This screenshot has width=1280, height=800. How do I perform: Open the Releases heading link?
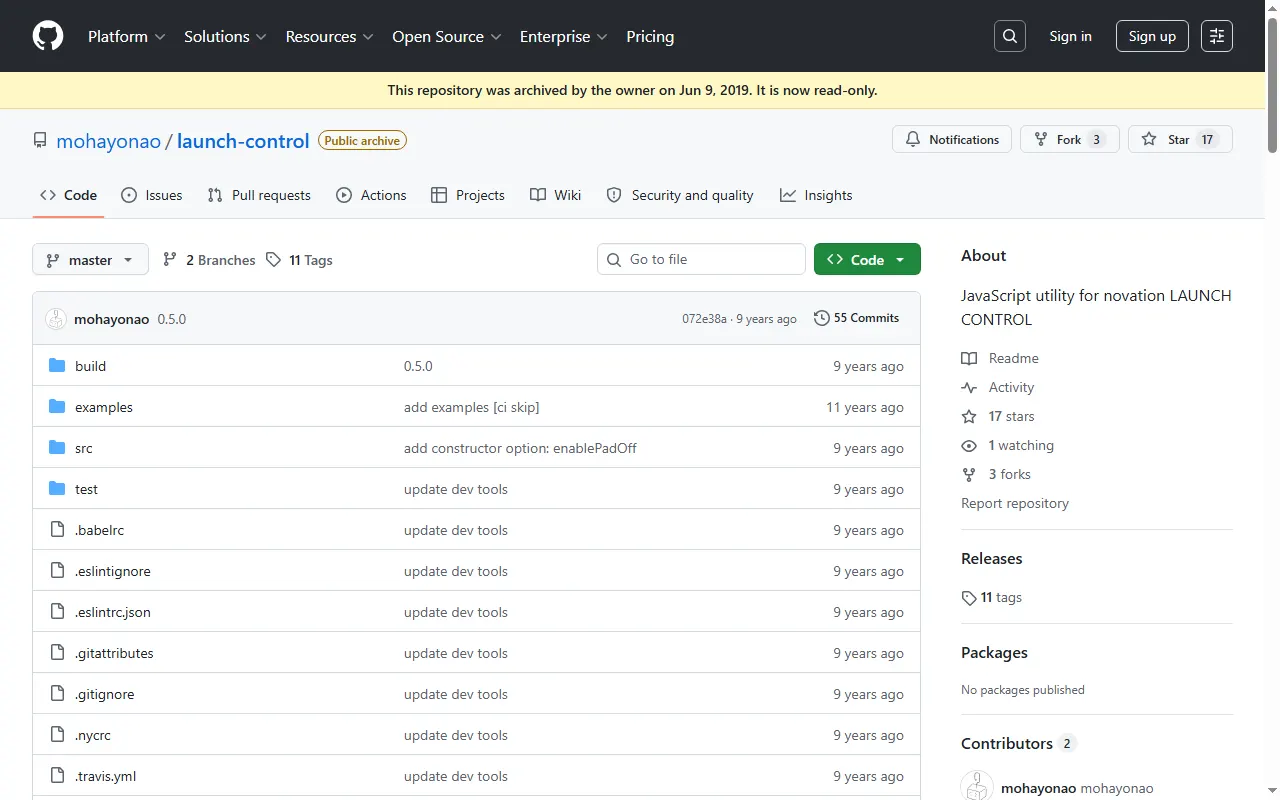pyautogui.click(x=992, y=559)
